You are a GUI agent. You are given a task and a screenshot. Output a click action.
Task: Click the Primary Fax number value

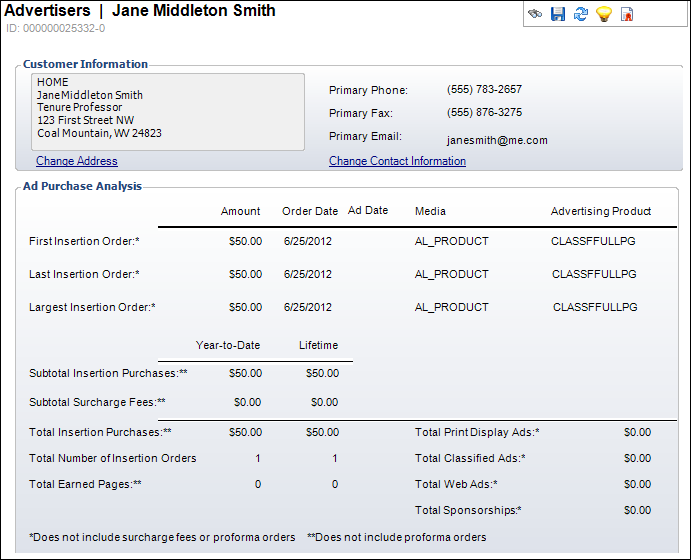point(484,113)
